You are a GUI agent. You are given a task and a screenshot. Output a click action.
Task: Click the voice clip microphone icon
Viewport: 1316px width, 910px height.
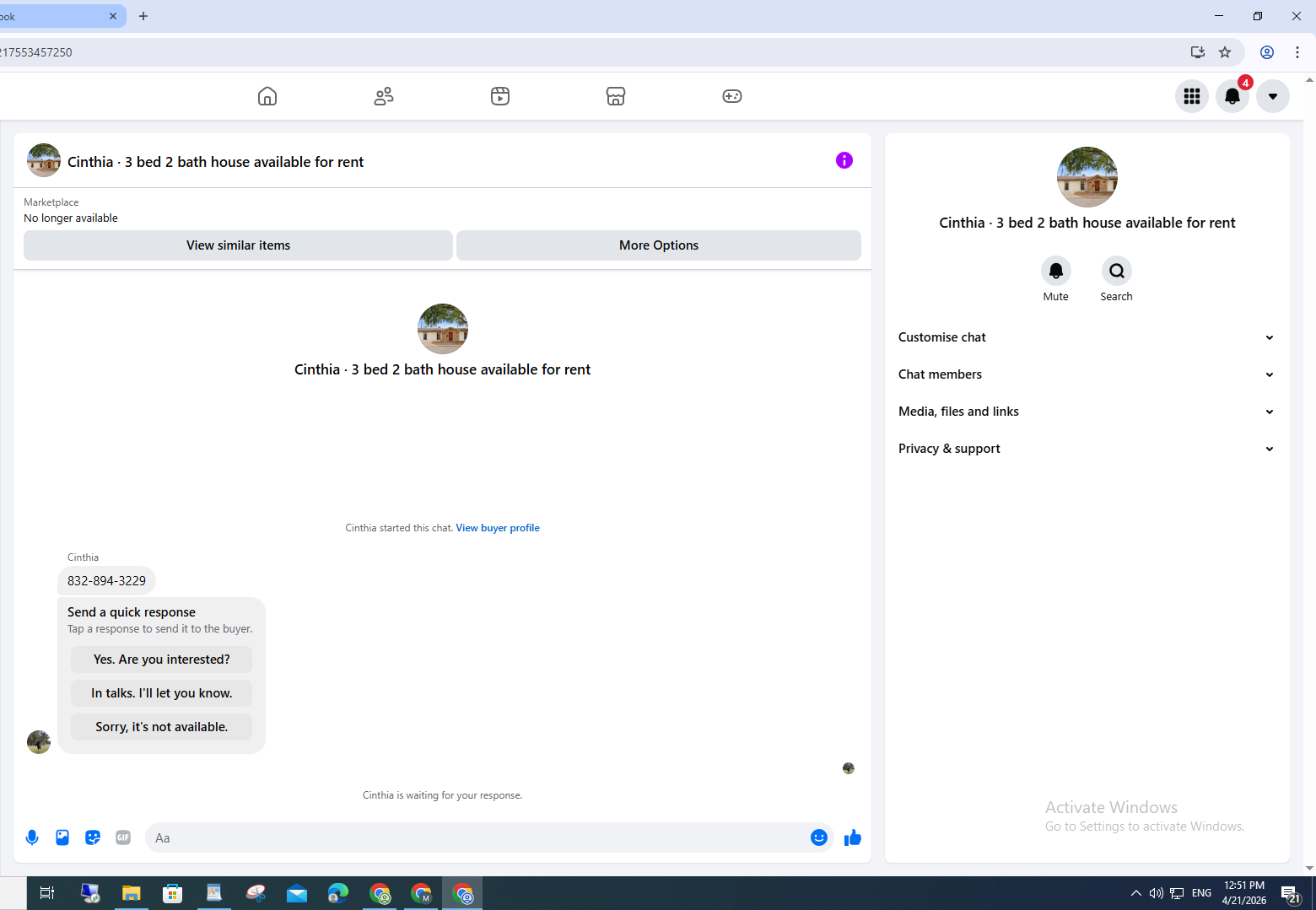tap(32, 837)
